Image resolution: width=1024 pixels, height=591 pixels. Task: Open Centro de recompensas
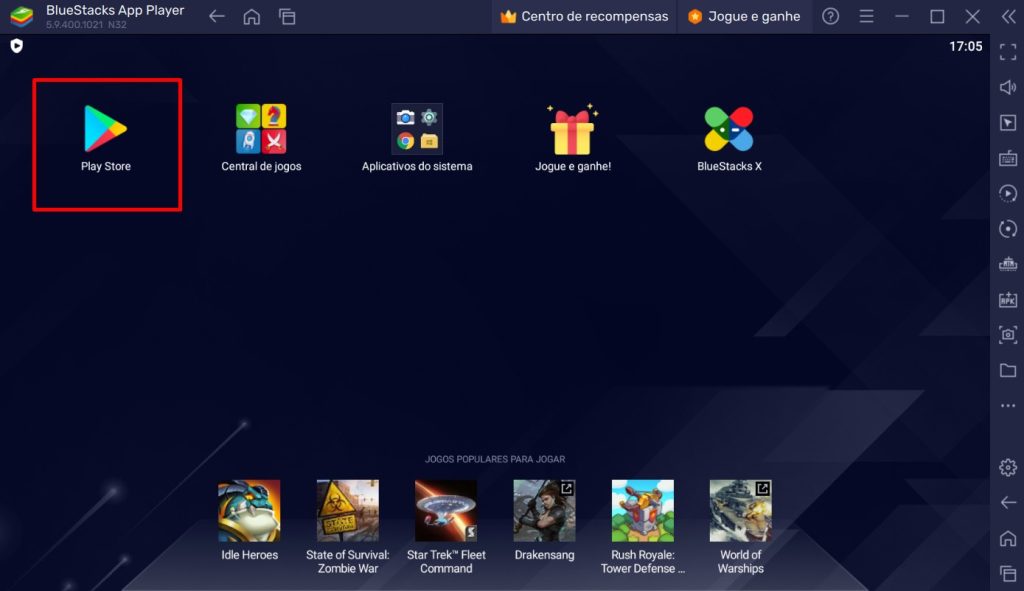584,16
